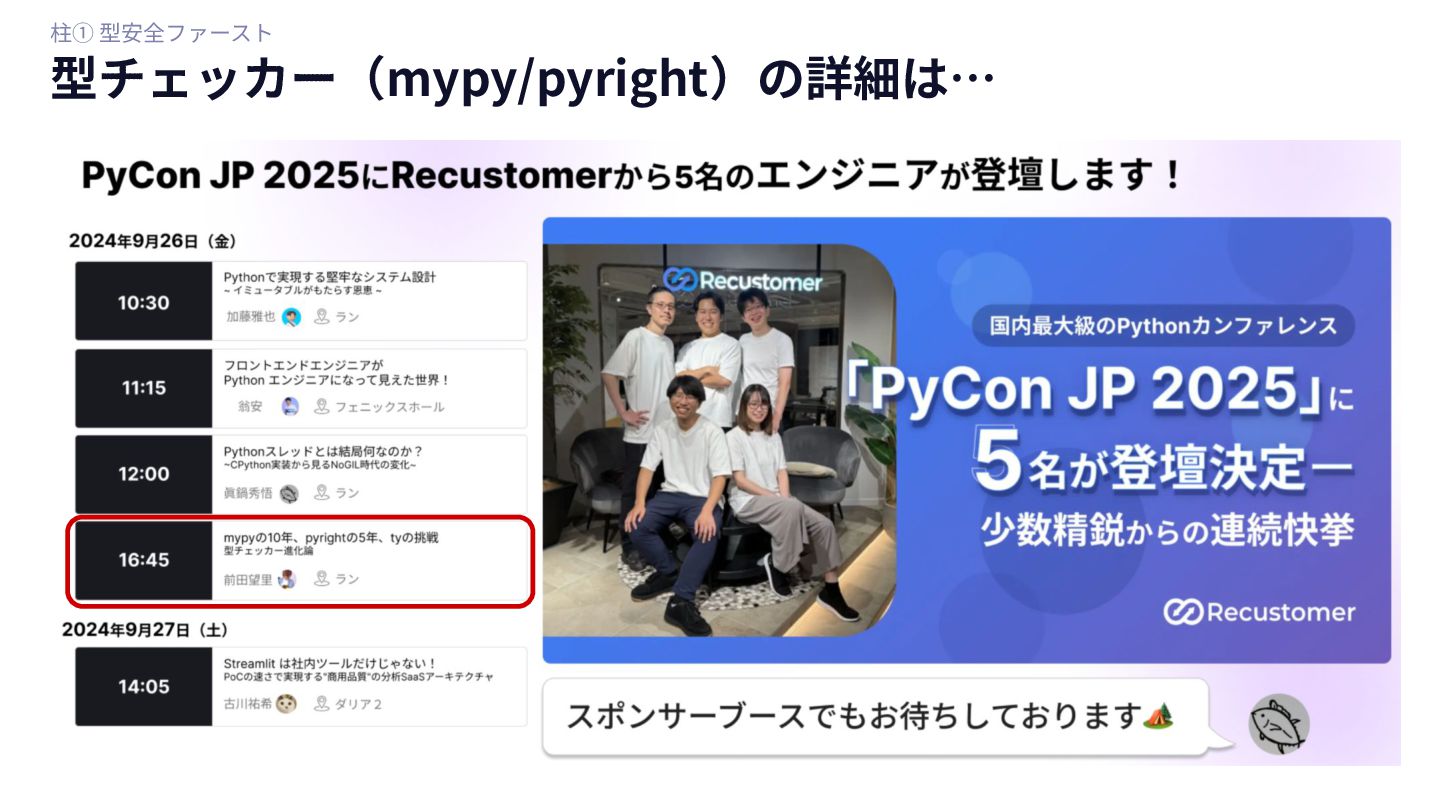1440x810 pixels.
Task: Click the location pin beside フェニックスホール
Action: tap(321, 406)
